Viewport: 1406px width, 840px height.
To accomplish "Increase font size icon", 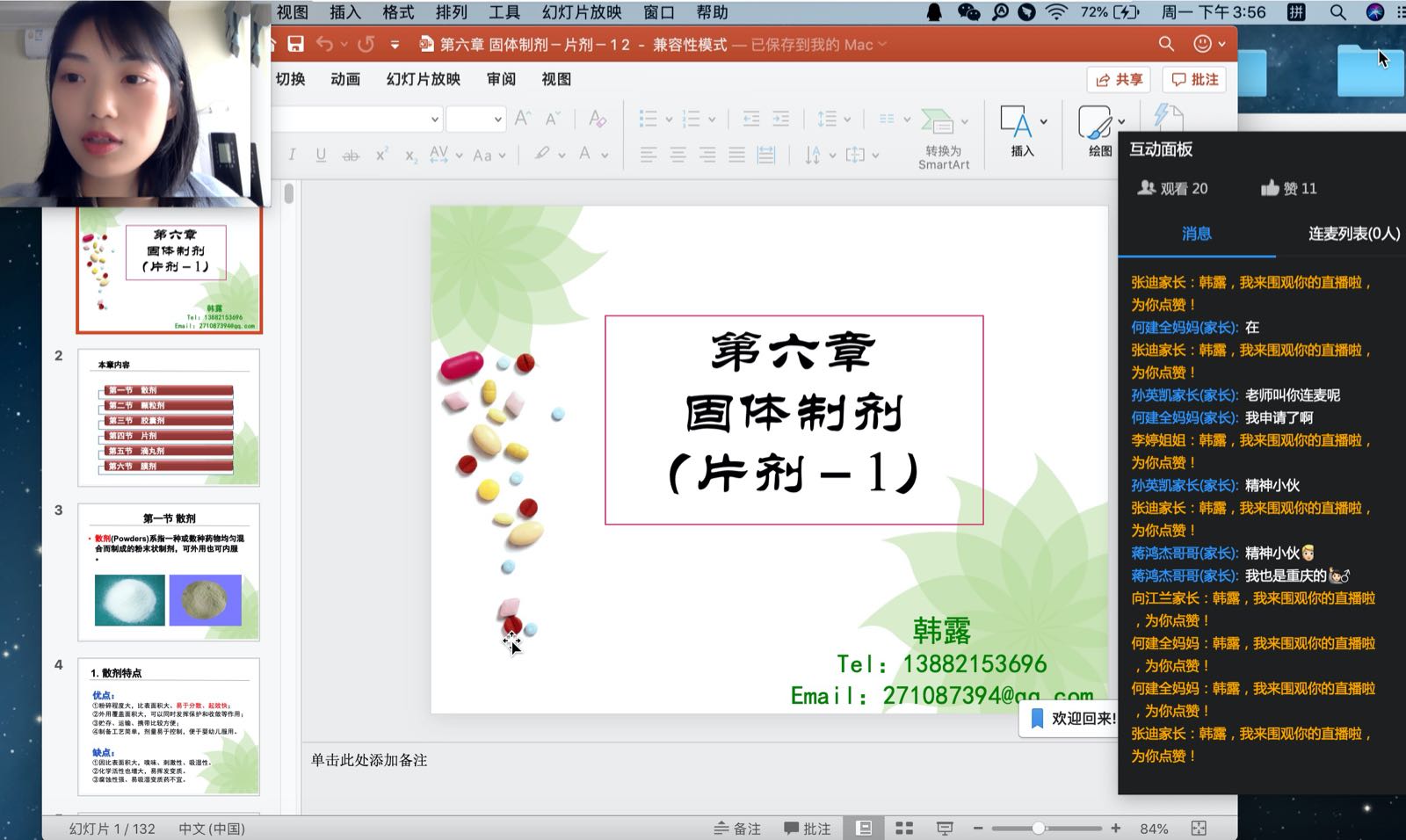I will [x=523, y=119].
